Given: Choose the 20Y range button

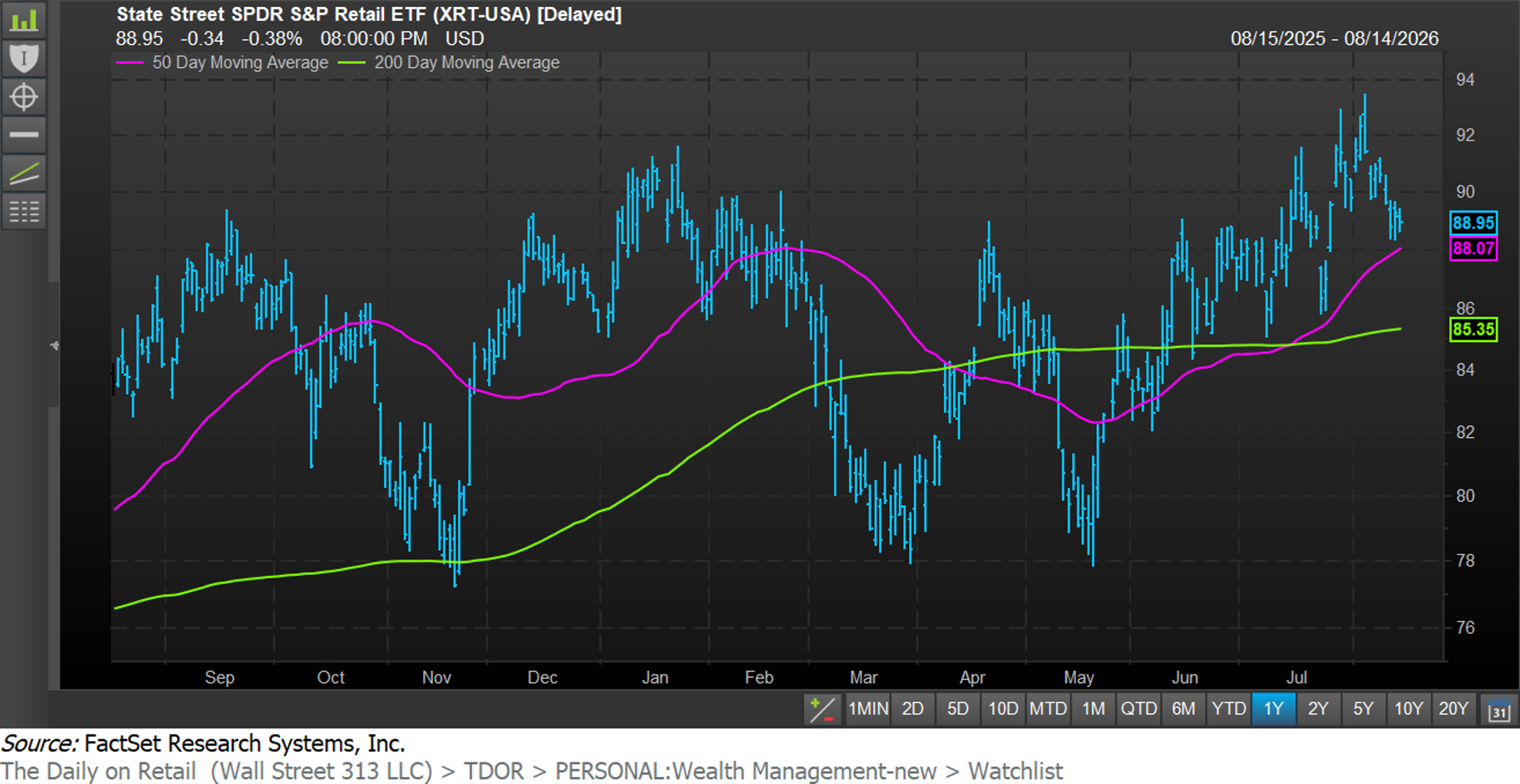Looking at the screenshot, I should pyautogui.click(x=1454, y=708).
